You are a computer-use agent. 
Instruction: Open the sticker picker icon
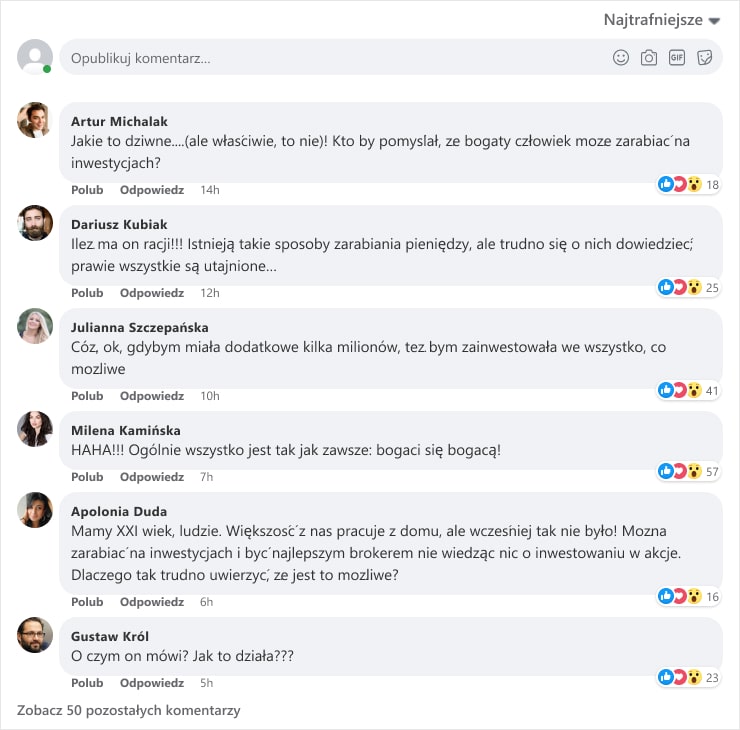[705, 58]
